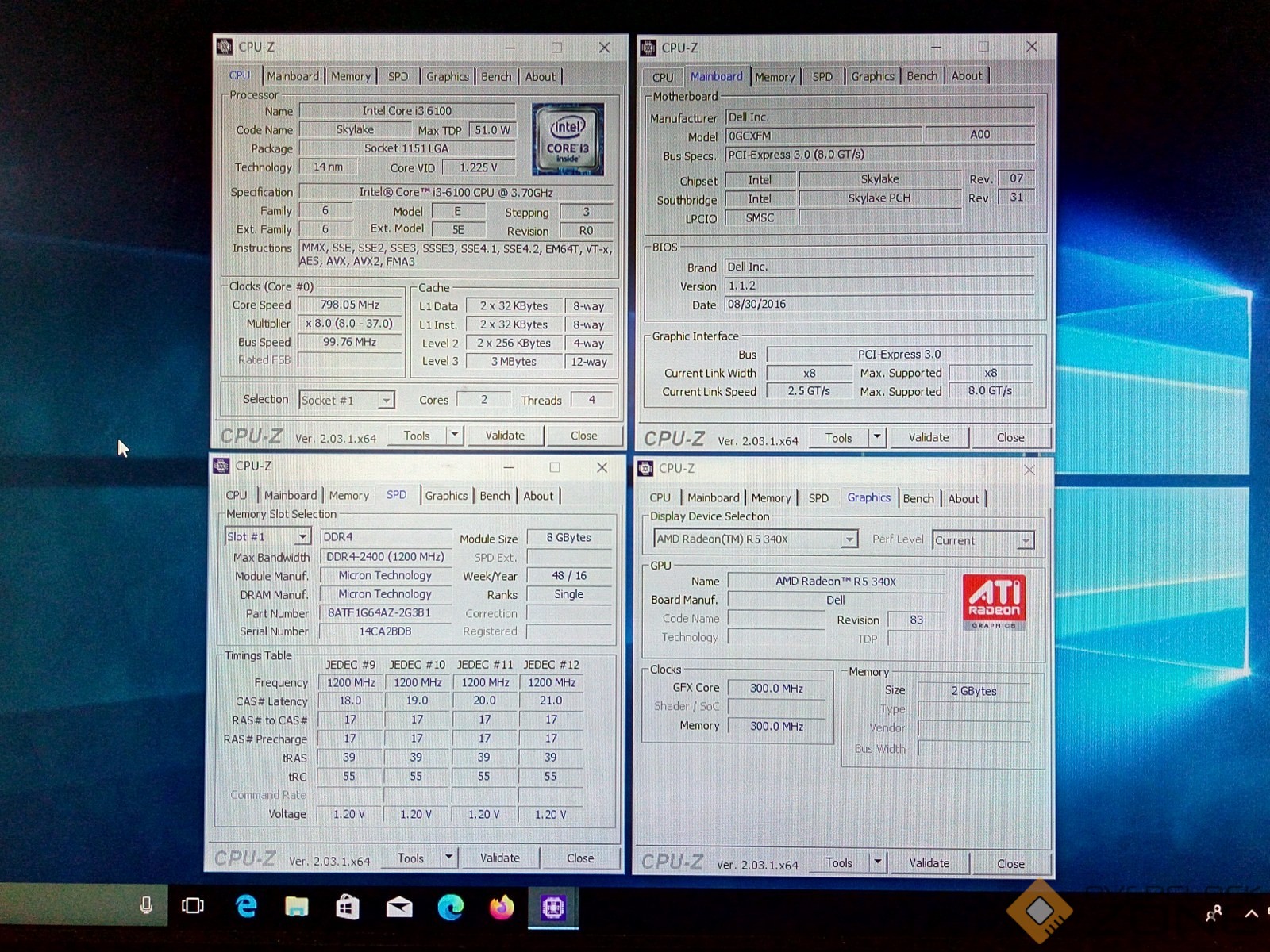
Task: Open Memory tab in the Graphics window
Action: (x=771, y=498)
